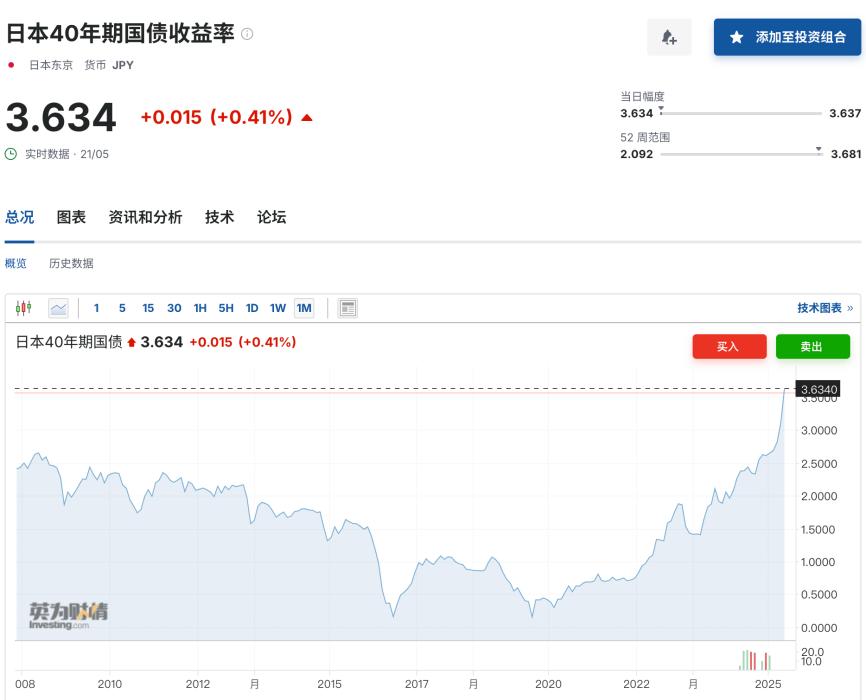Open the chart events panel icon beside 1M
Screen dimensions: 866x700
click(x=345, y=309)
